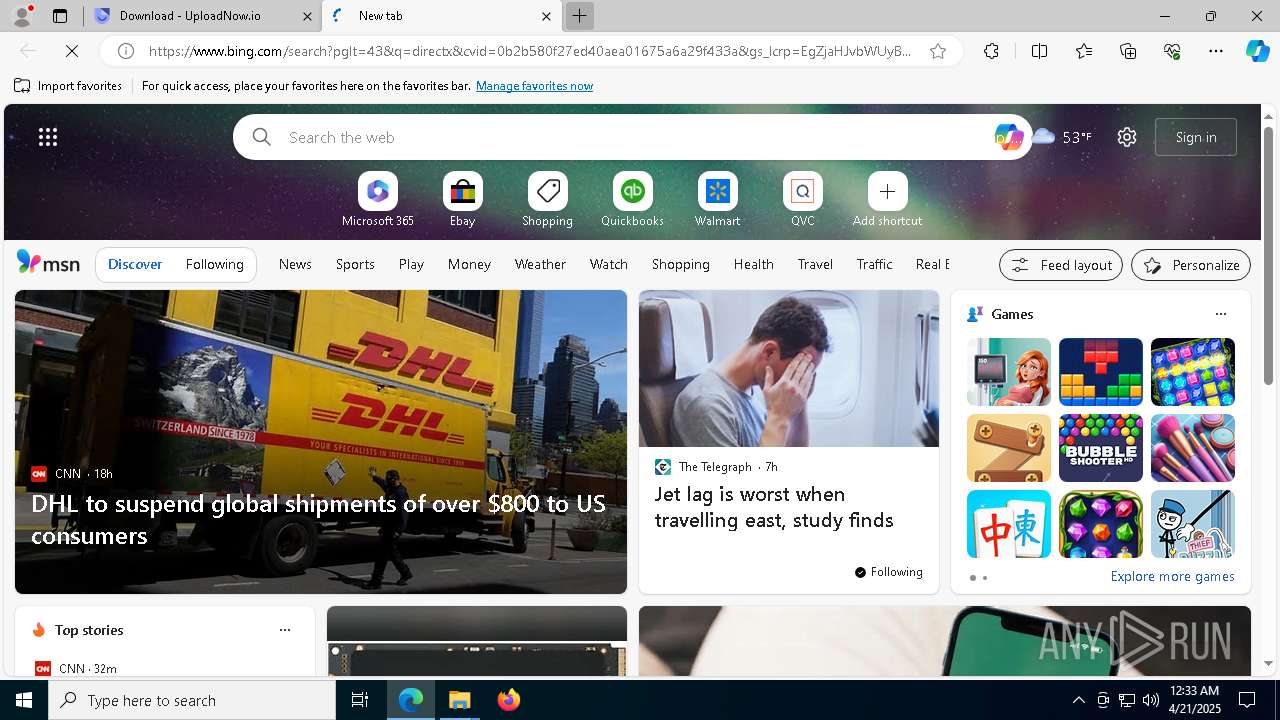Open page settings gear icon

coord(1127,137)
